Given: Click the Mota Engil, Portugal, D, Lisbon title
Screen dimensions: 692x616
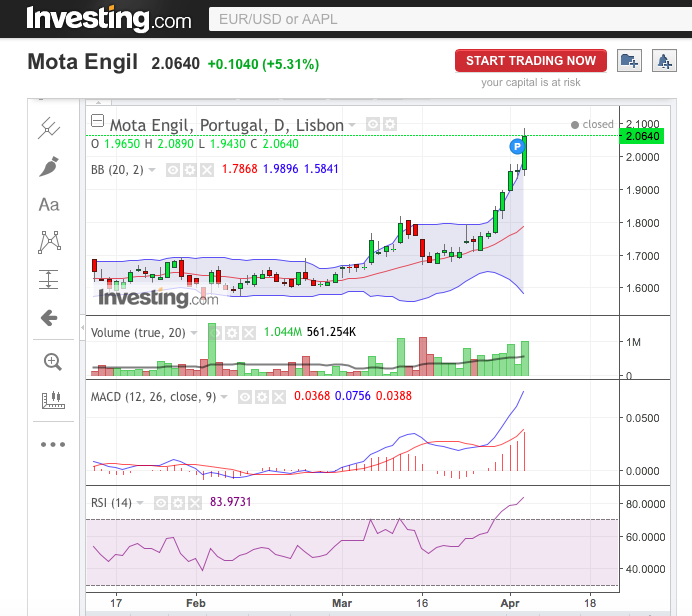Looking at the screenshot, I should [x=226, y=125].
